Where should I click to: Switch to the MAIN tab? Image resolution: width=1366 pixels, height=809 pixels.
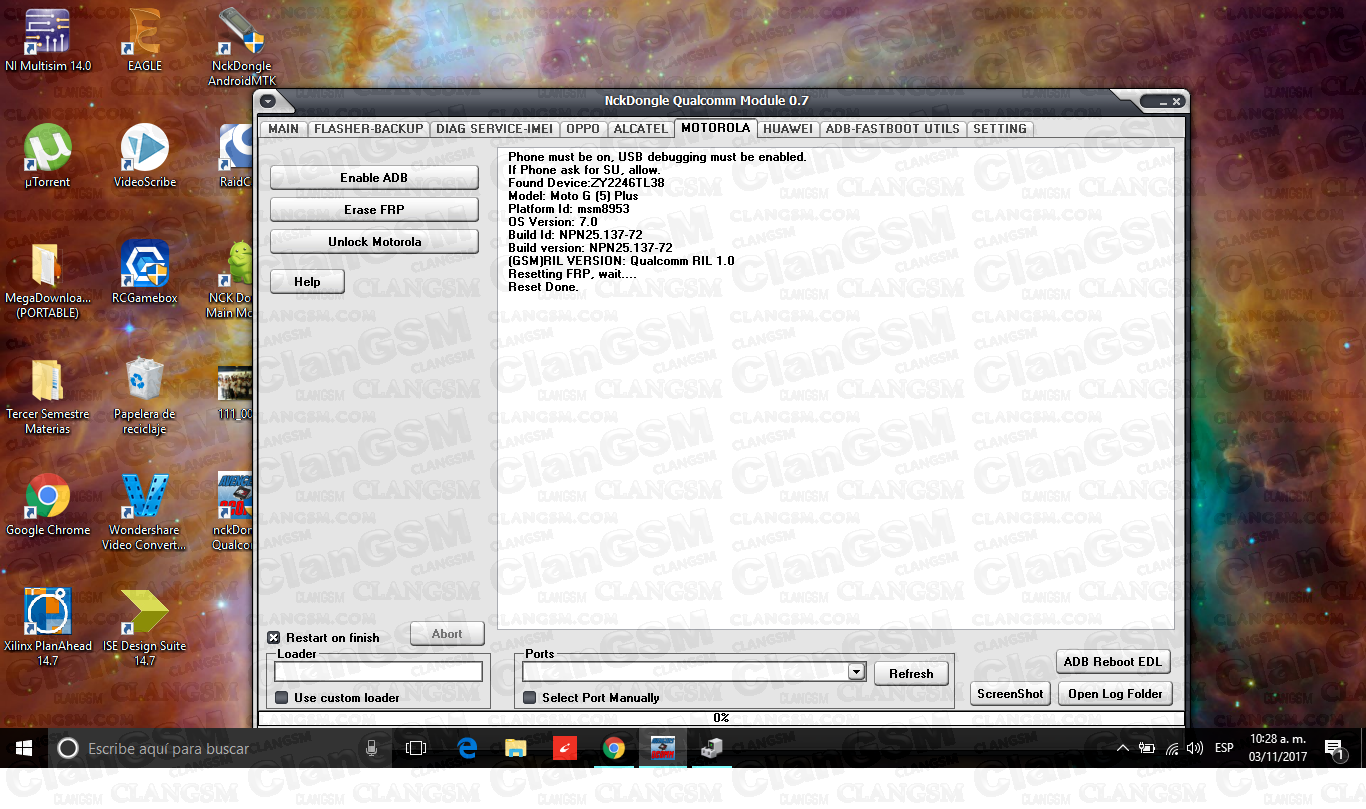coord(284,129)
